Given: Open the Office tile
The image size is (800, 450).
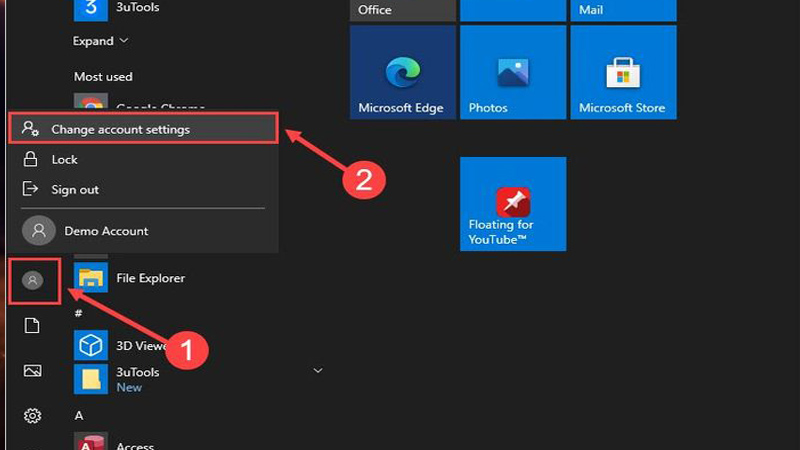Looking at the screenshot, I should point(403,10).
